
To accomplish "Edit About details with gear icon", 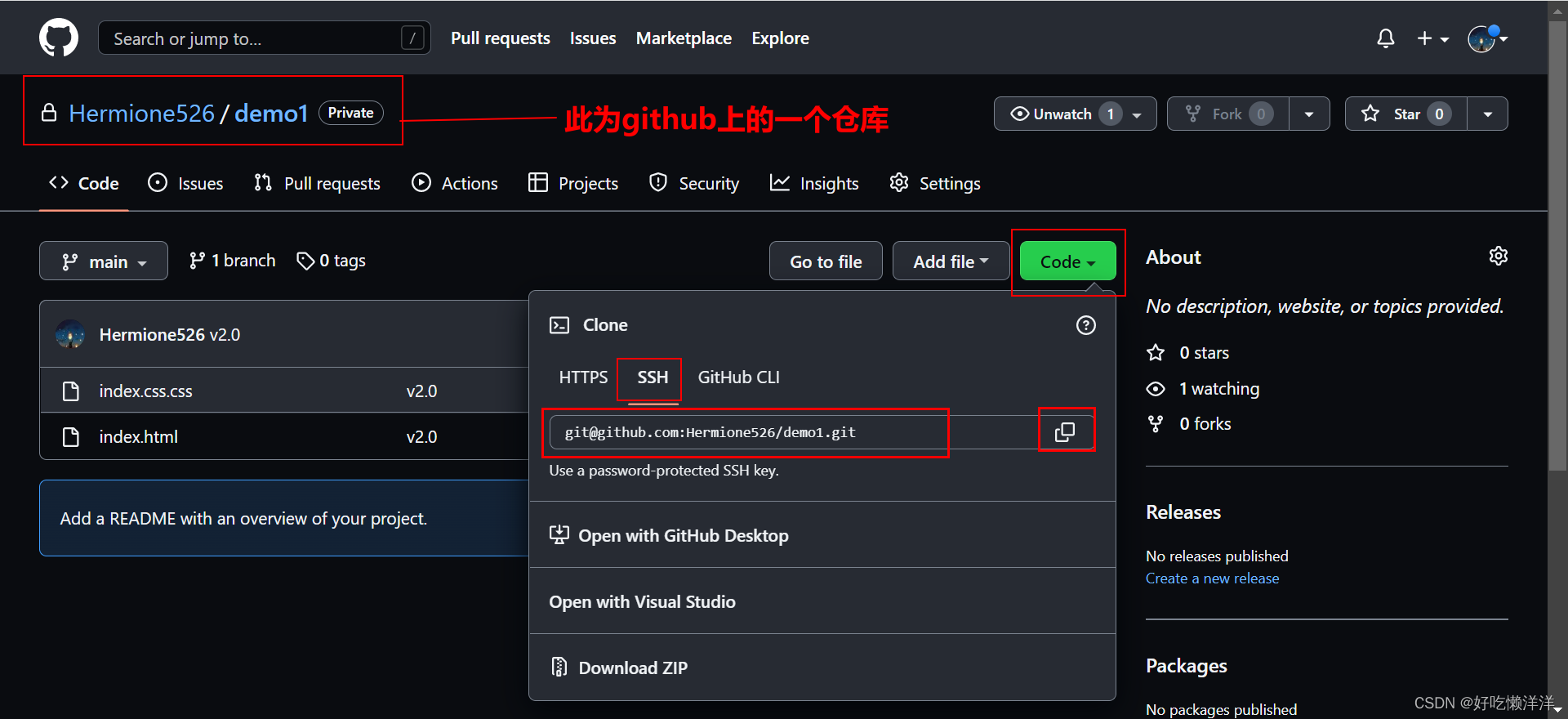I will (x=1498, y=256).
